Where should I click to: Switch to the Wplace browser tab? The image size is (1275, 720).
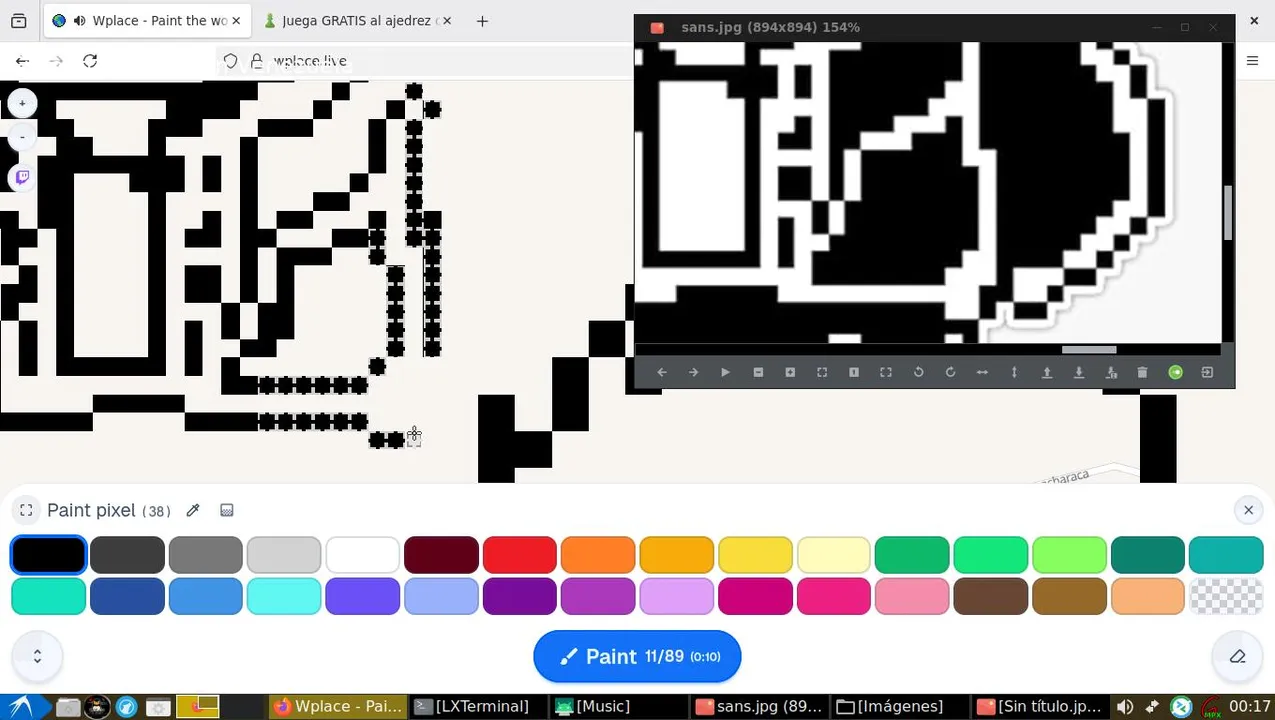[146, 20]
